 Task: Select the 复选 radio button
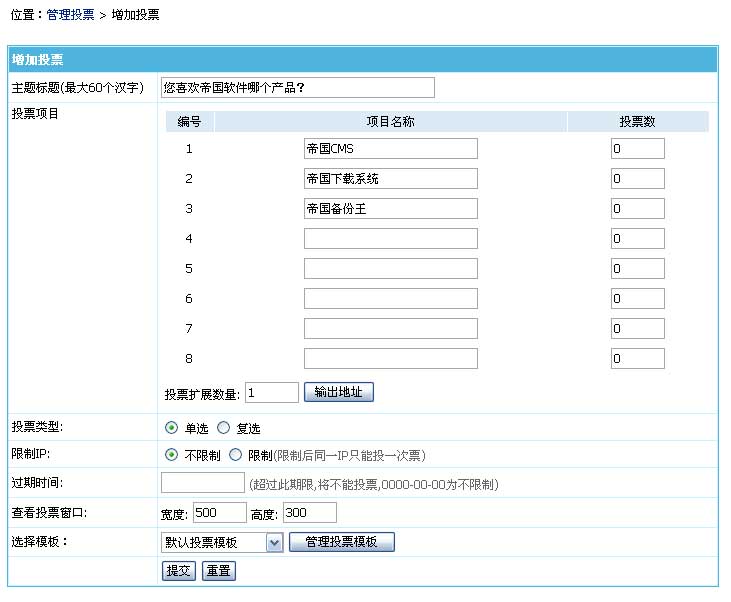[223, 428]
